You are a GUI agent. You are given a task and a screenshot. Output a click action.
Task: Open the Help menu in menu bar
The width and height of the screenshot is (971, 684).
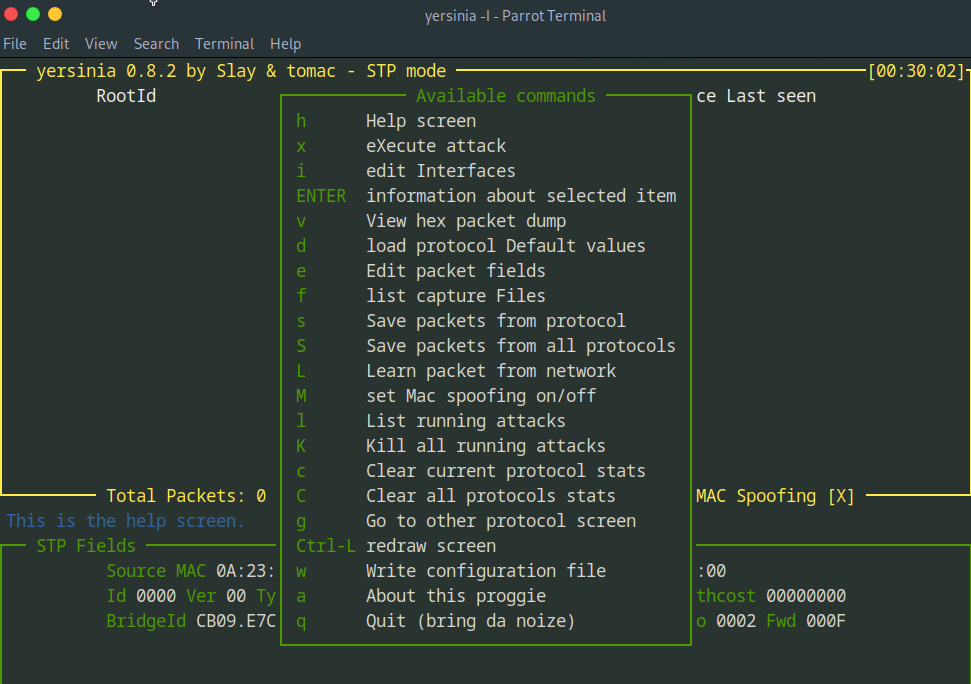(x=285, y=44)
